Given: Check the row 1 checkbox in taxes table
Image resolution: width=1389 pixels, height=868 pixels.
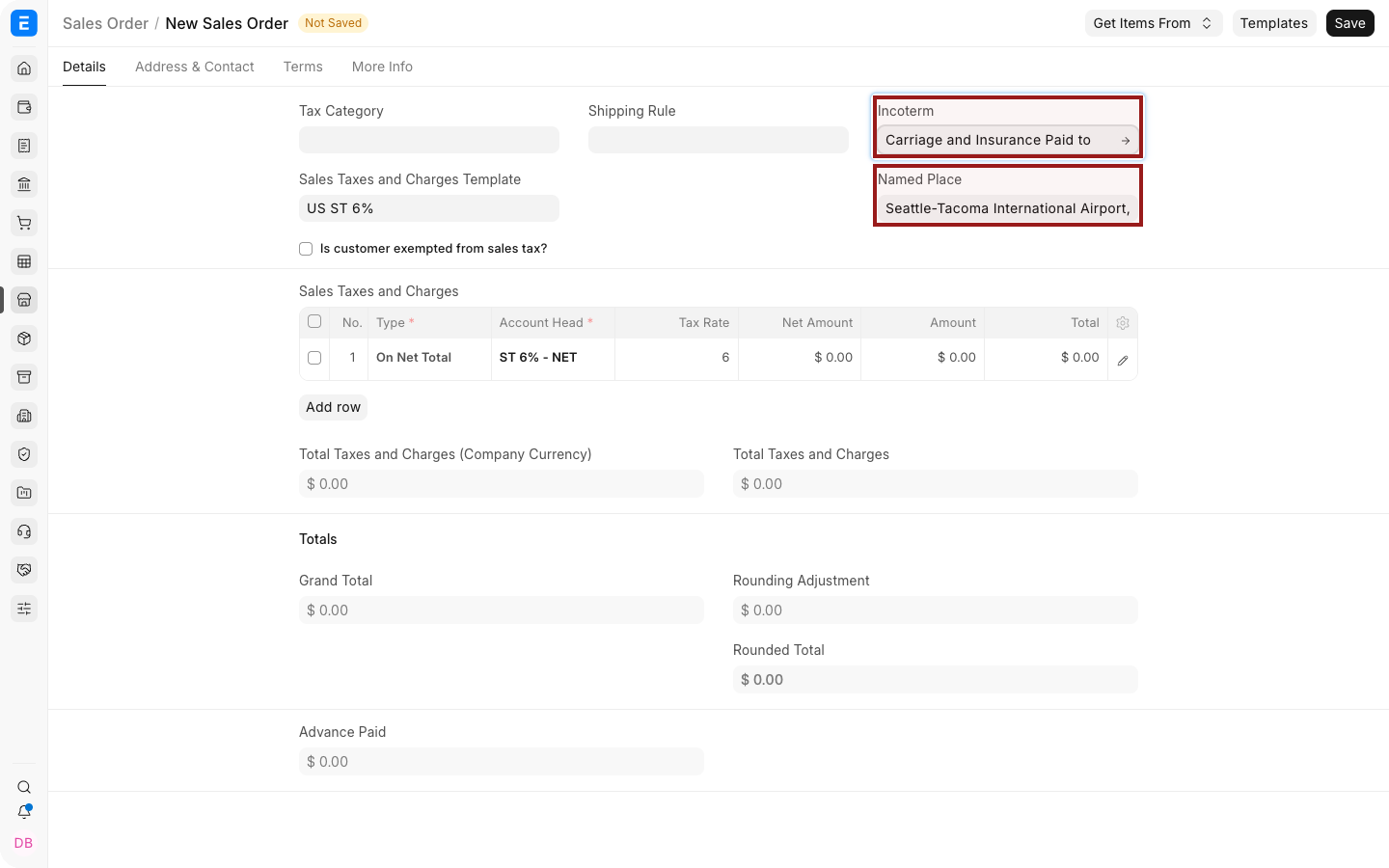Looking at the screenshot, I should pyautogui.click(x=314, y=358).
